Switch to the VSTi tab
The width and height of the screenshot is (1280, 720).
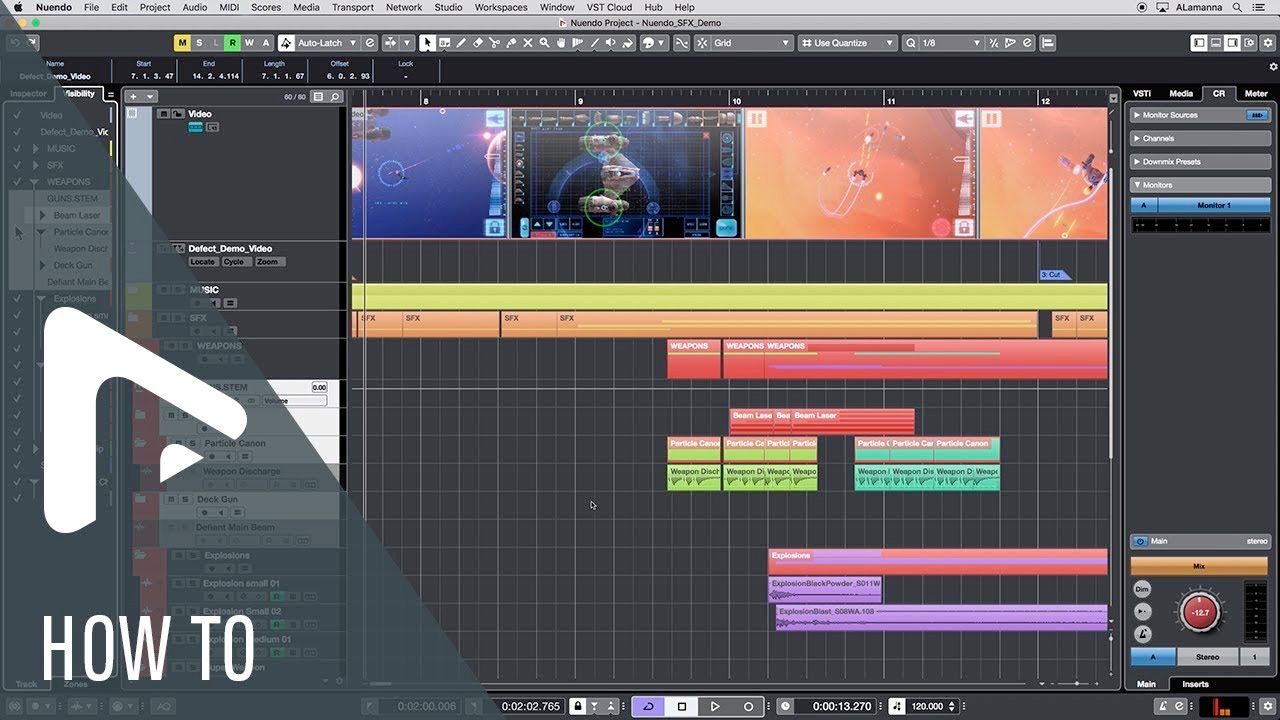(x=1141, y=93)
